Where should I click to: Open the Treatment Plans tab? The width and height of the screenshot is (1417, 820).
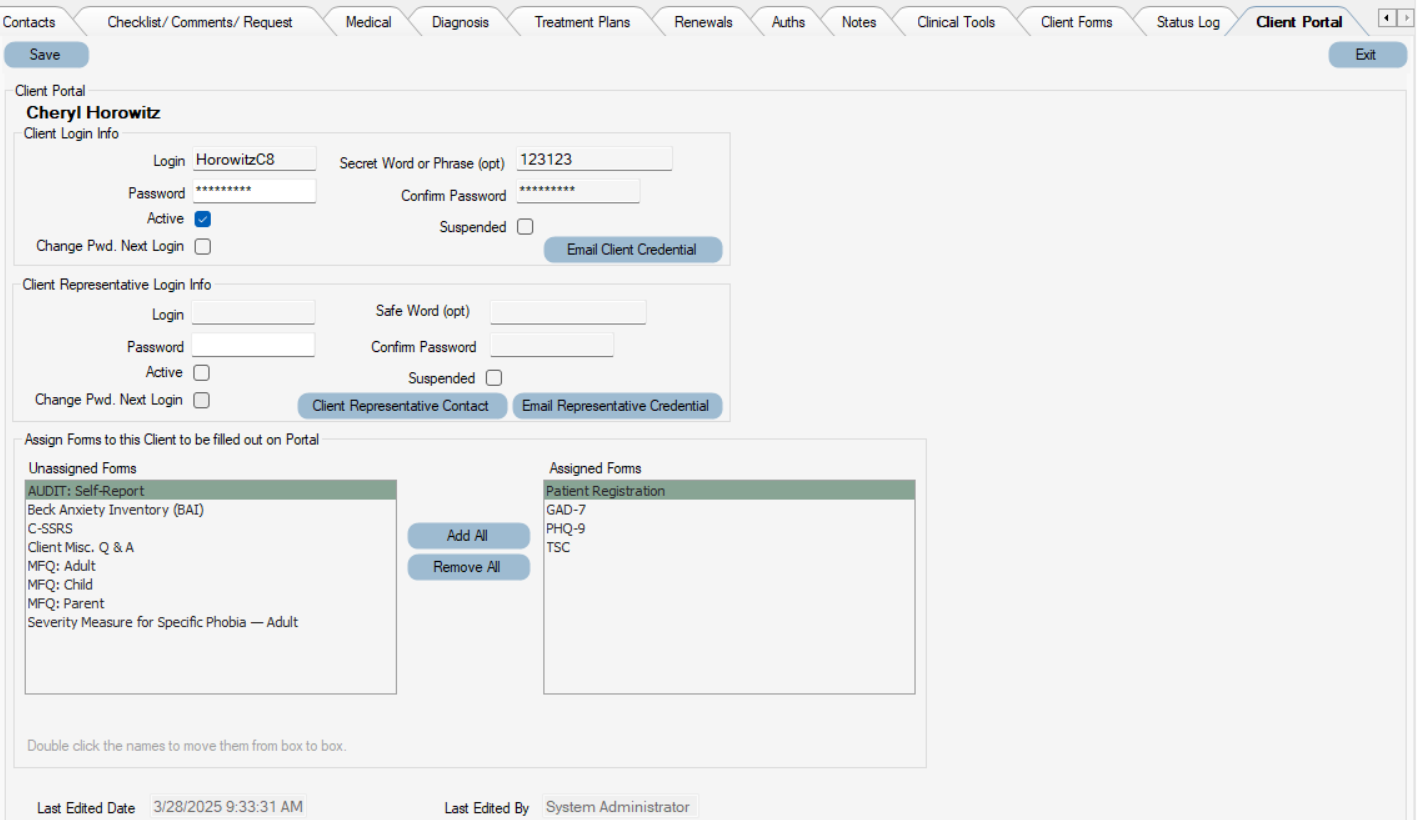pos(581,20)
